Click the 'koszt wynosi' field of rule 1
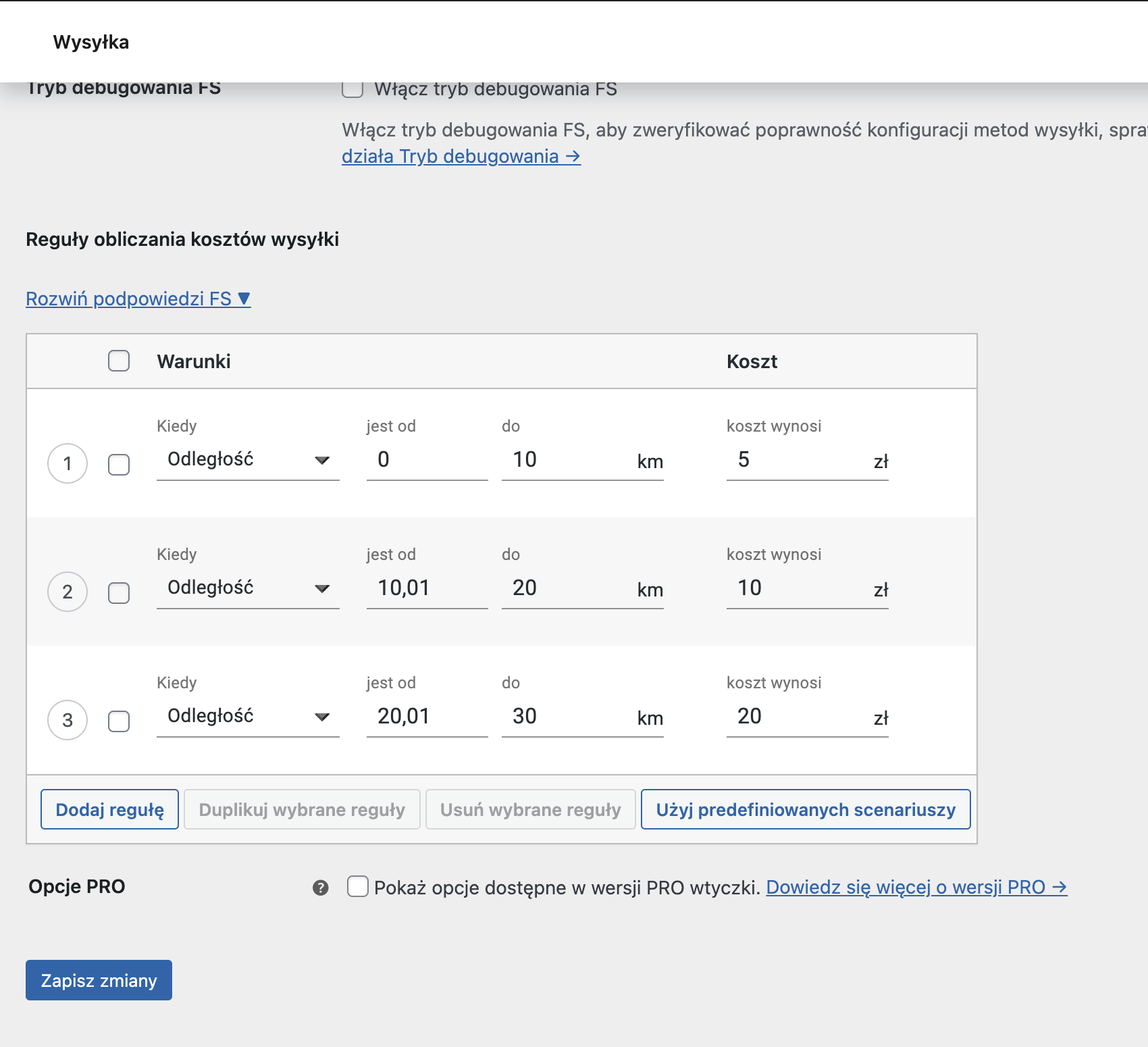Viewport: 1148px width, 1047px height. click(807, 460)
